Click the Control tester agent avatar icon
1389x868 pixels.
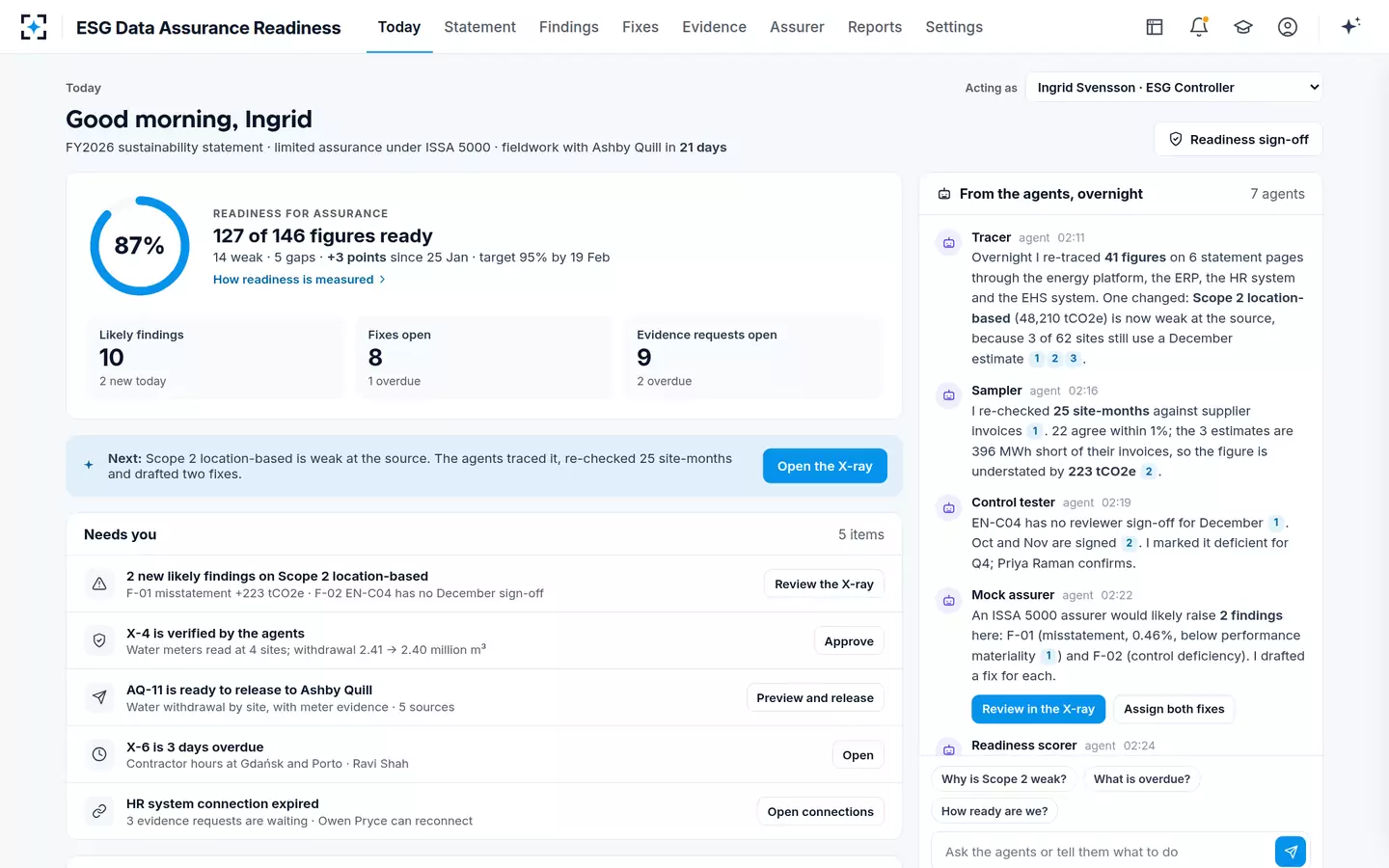(x=949, y=508)
